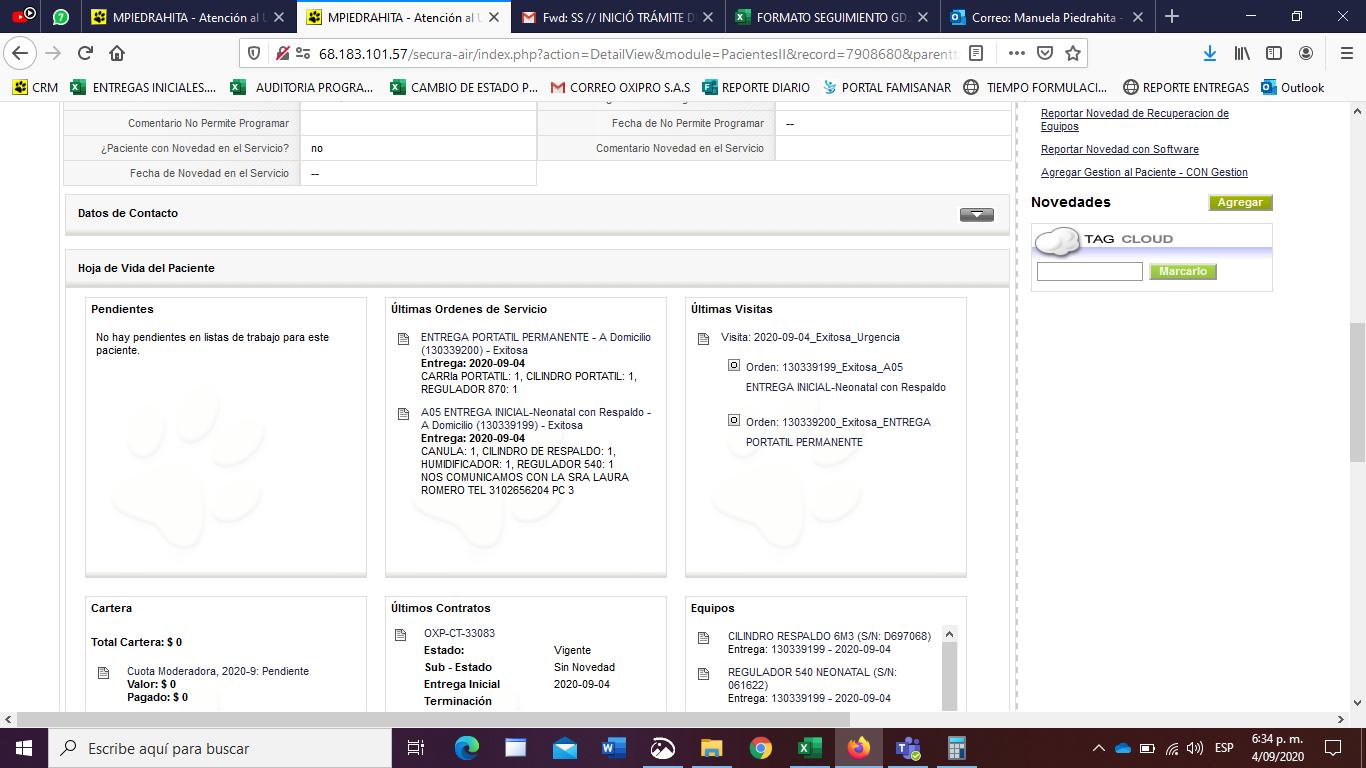Image resolution: width=1366 pixels, height=768 pixels.
Task: Click Agregar Gestion al Paciente - CON Gestion
Action: 1144,172
